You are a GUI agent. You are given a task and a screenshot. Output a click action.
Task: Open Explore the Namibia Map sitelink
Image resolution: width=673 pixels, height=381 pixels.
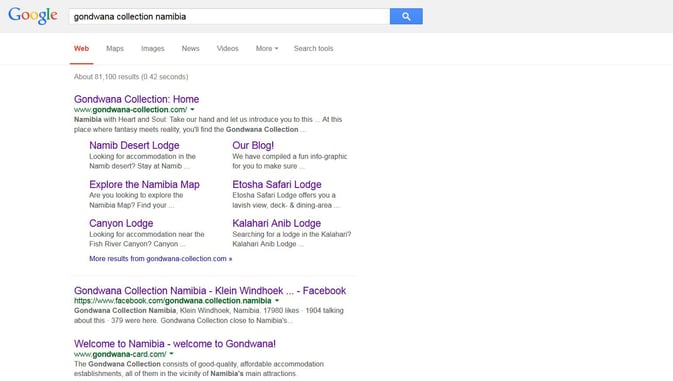pyautogui.click(x=144, y=184)
